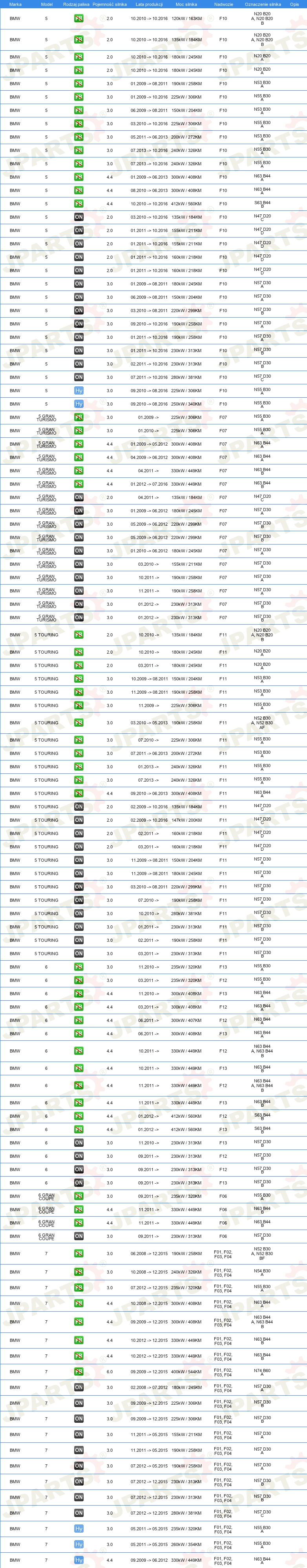Click the Pojemność silnika column header

coord(110,4)
